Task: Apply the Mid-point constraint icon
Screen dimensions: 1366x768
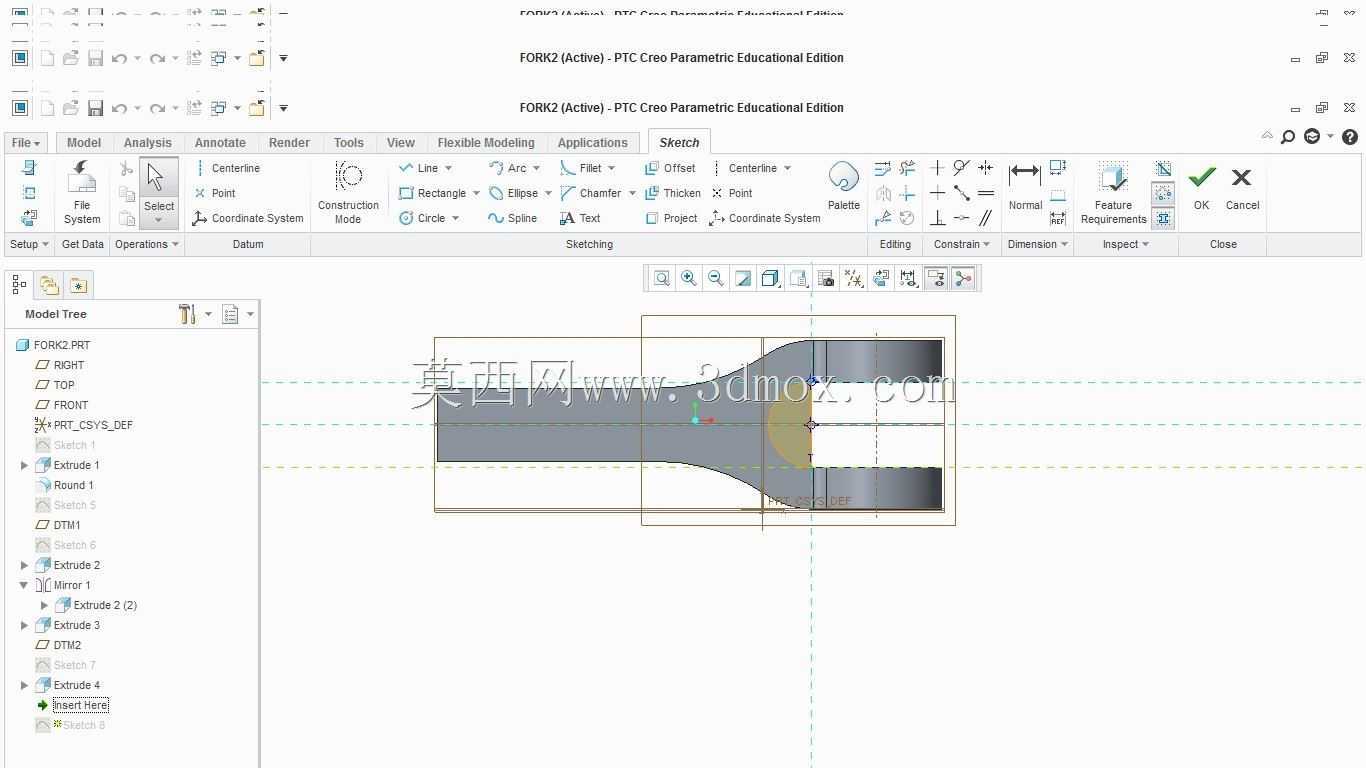Action: [x=961, y=193]
